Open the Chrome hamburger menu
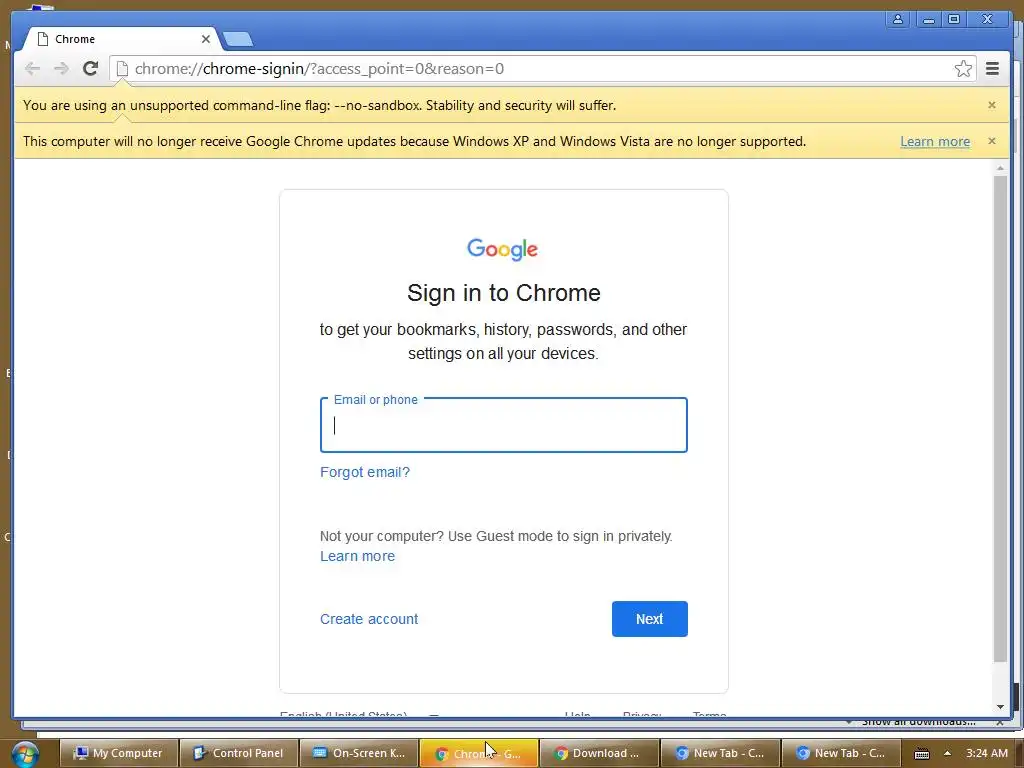1024x768 pixels. tap(992, 69)
